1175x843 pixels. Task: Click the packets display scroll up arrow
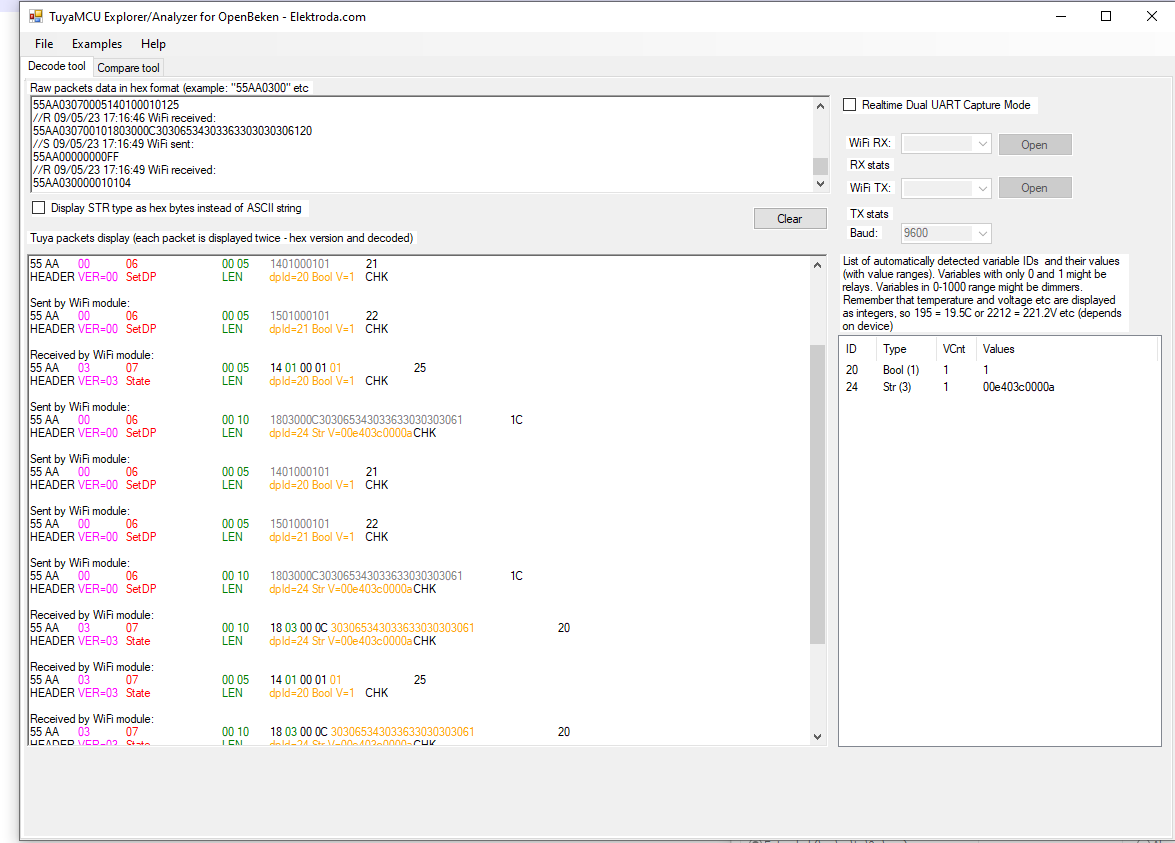[818, 265]
